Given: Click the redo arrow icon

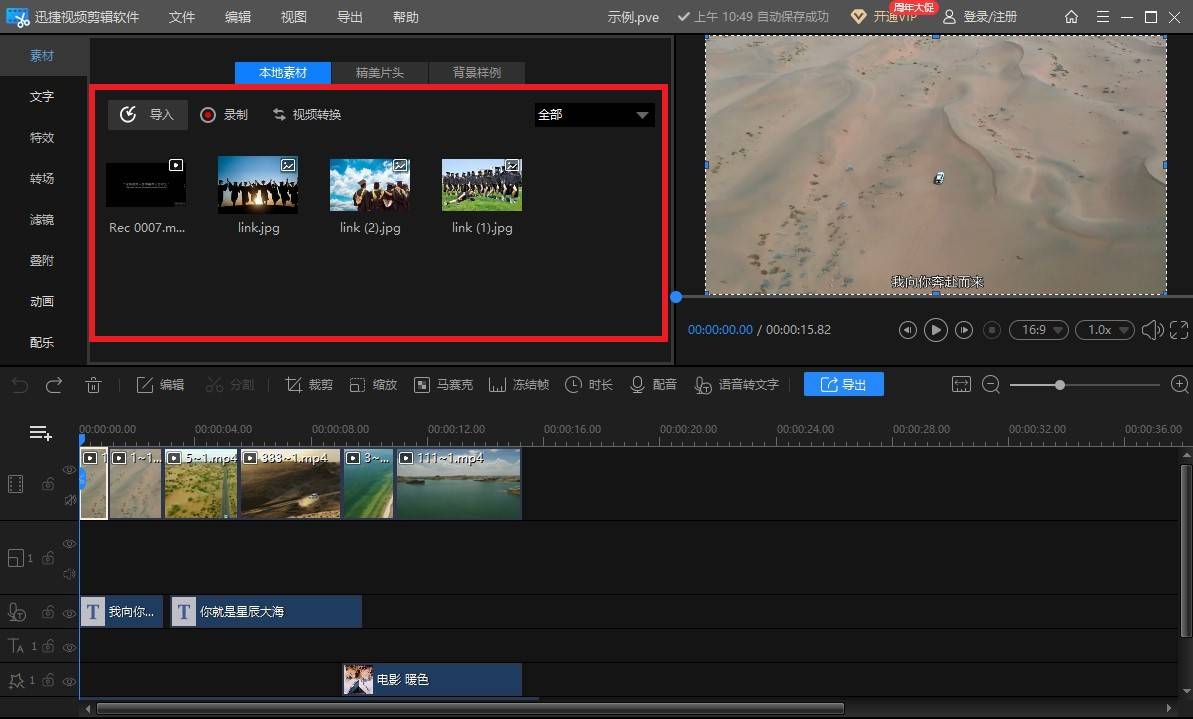Looking at the screenshot, I should (x=54, y=385).
